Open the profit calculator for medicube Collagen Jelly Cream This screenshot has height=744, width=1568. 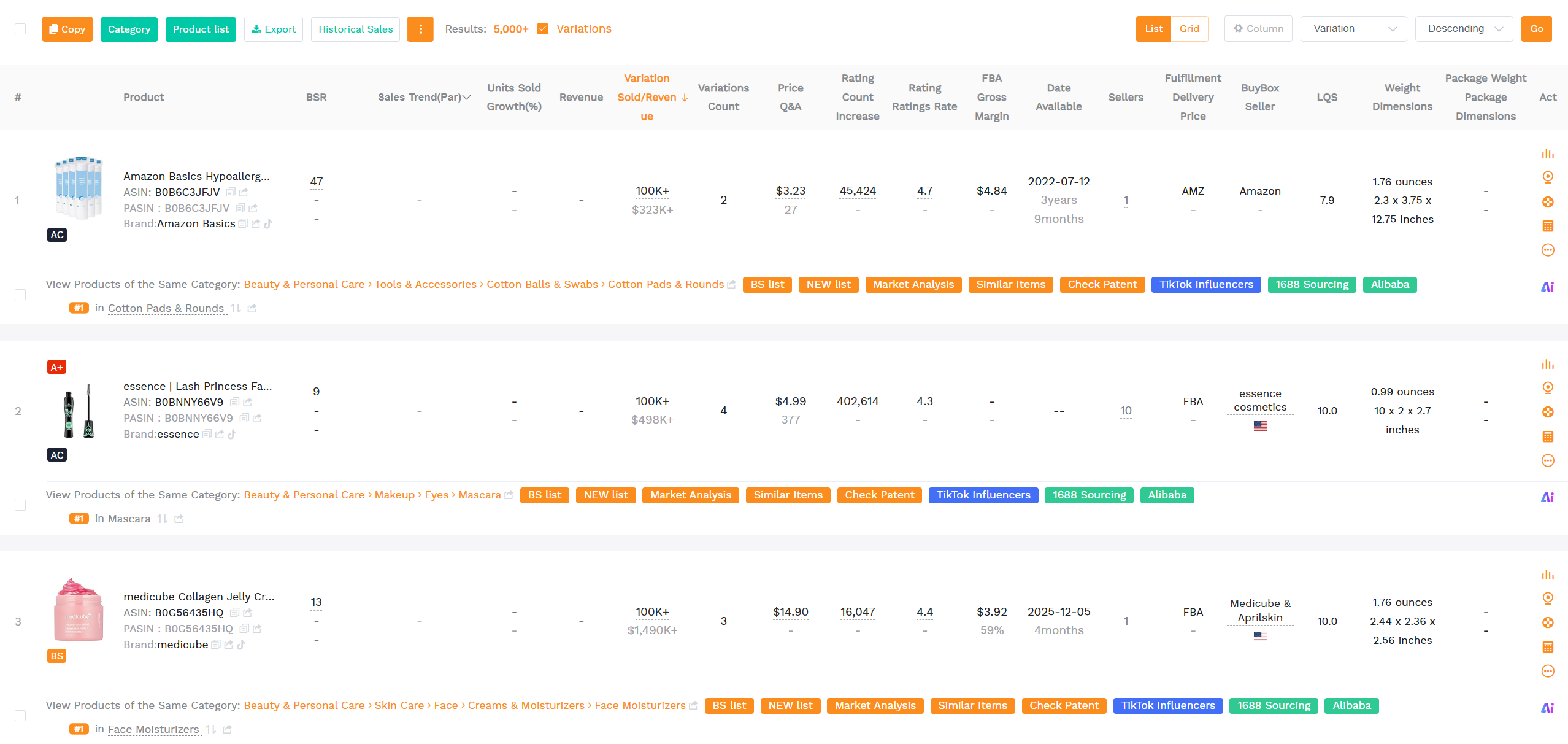(x=1548, y=646)
